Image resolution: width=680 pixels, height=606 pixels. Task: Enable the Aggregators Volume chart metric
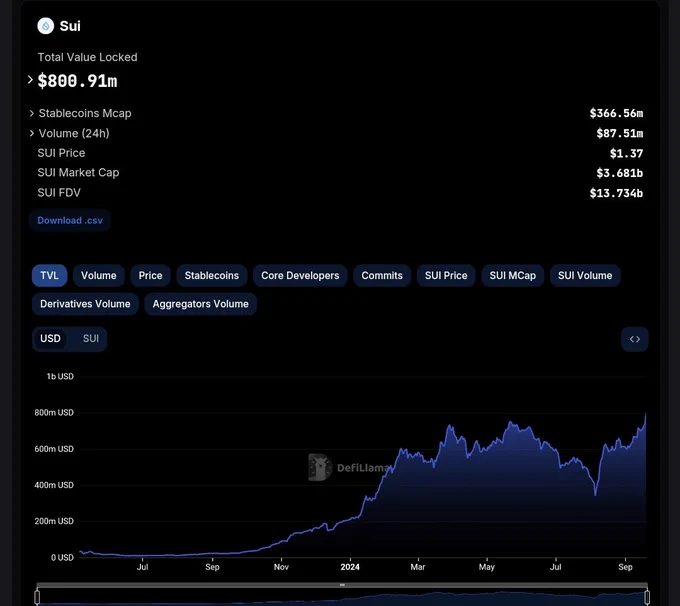click(x=201, y=304)
